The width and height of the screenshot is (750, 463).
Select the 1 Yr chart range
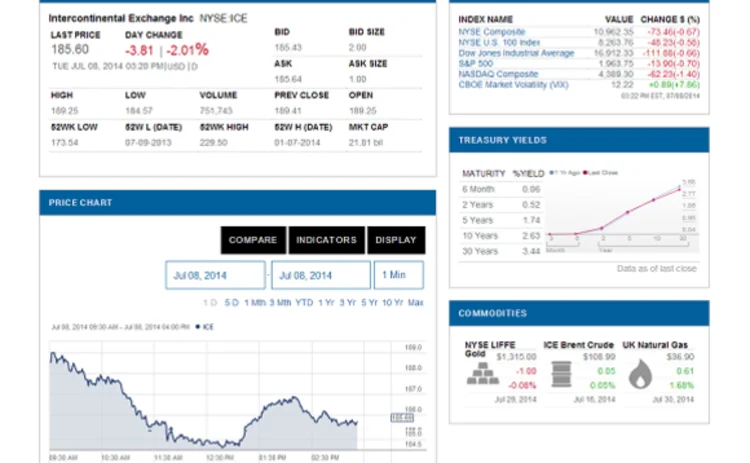(326, 303)
